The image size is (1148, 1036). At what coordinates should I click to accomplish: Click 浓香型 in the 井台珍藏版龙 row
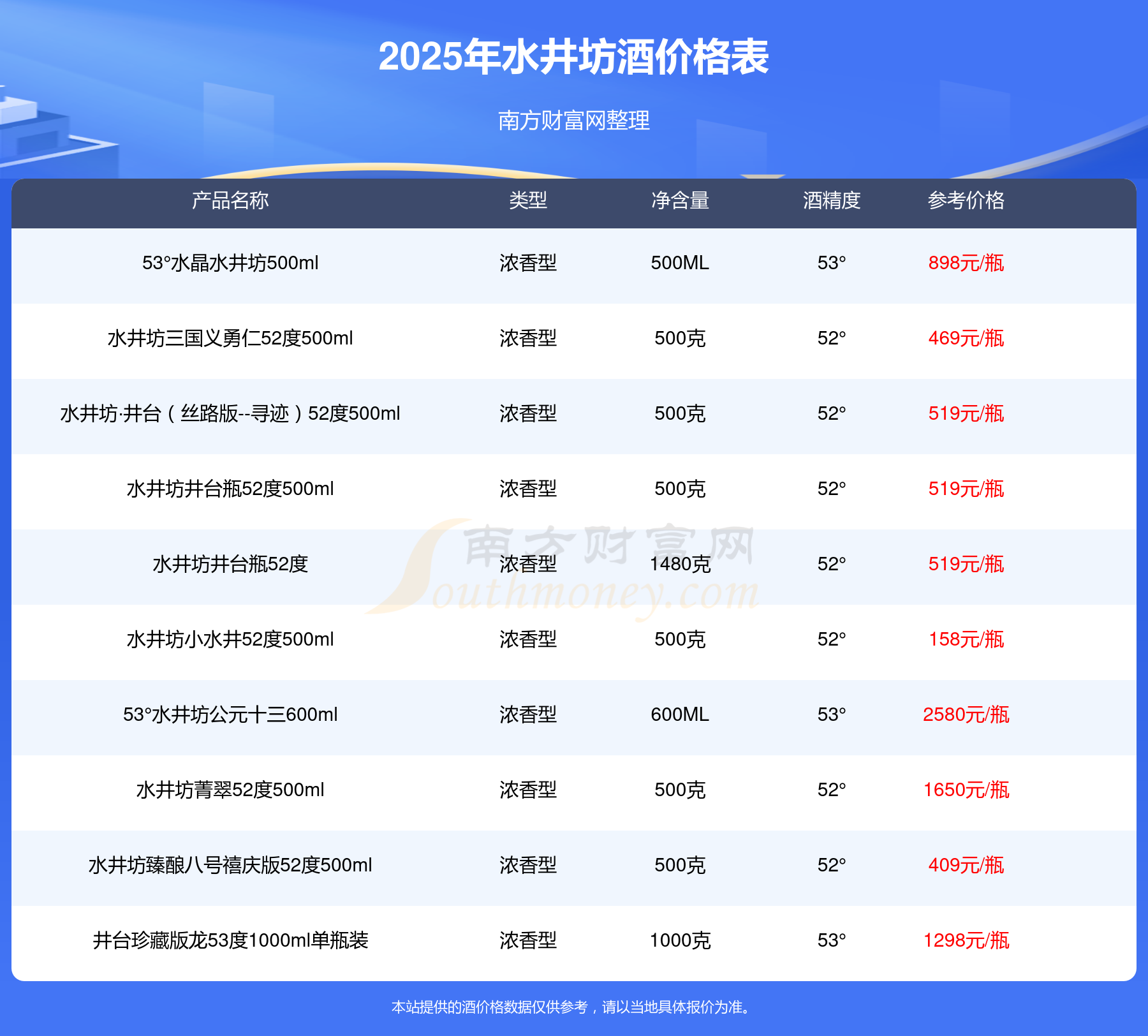tap(528, 940)
